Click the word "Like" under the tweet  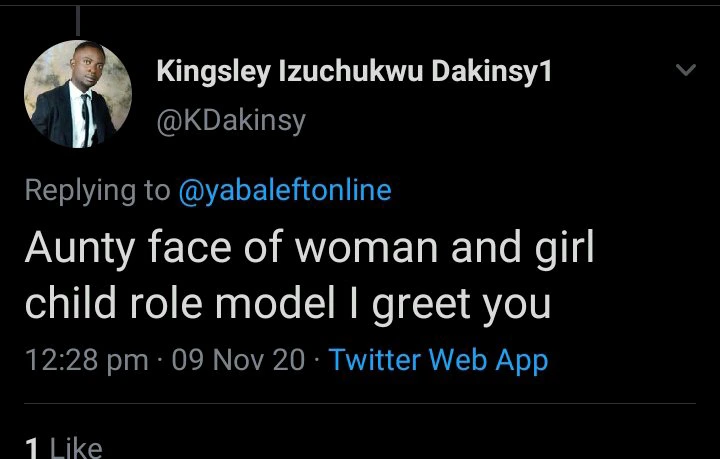[x=75, y=447]
